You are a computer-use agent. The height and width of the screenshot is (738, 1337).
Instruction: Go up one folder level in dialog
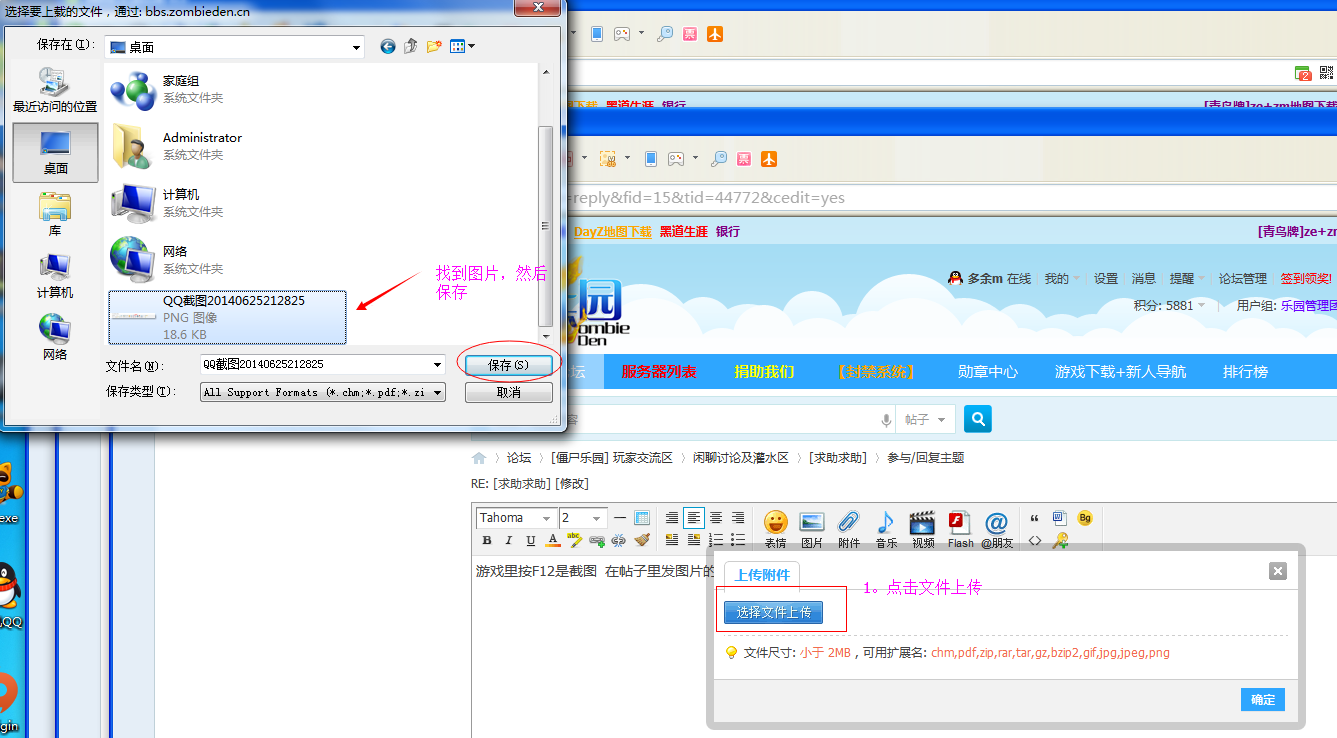[411, 46]
